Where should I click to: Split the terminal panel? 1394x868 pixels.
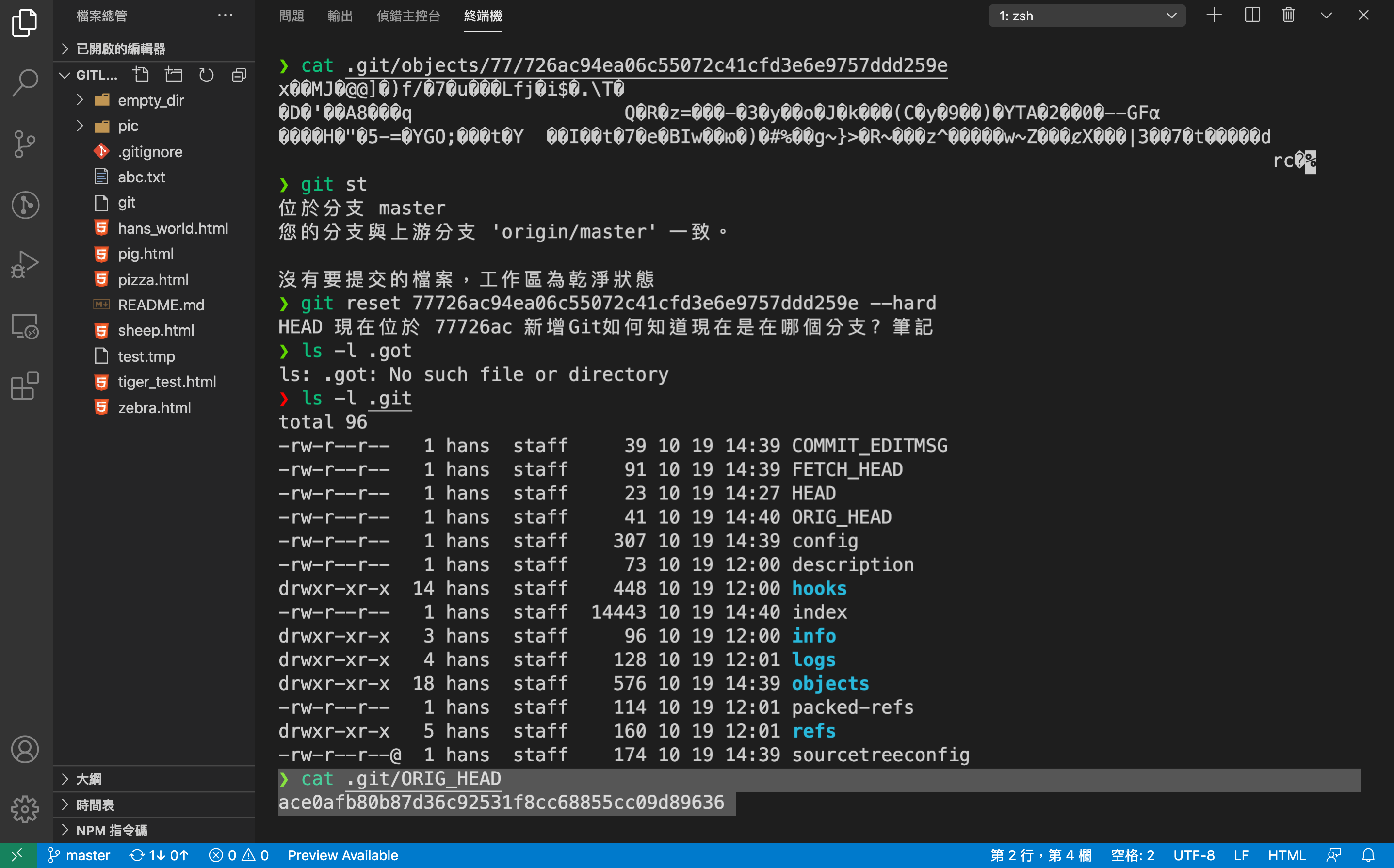pyautogui.click(x=1251, y=15)
